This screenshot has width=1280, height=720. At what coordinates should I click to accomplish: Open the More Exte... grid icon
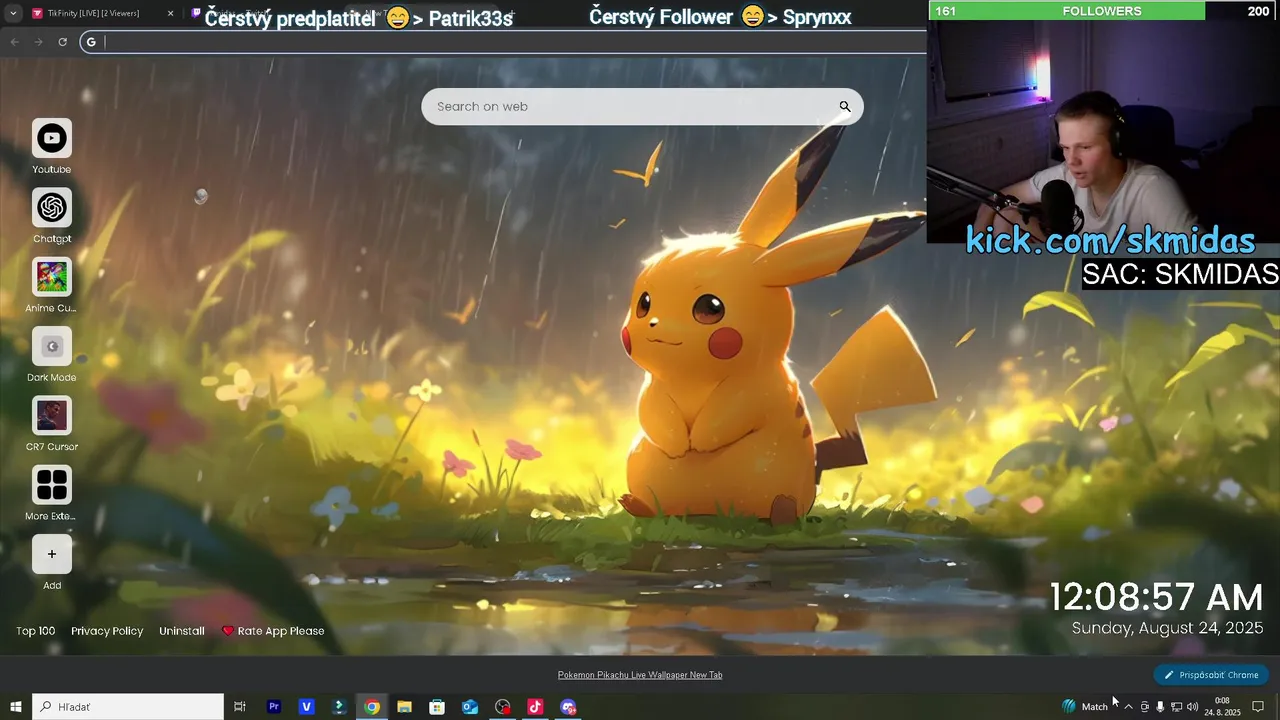pos(52,485)
